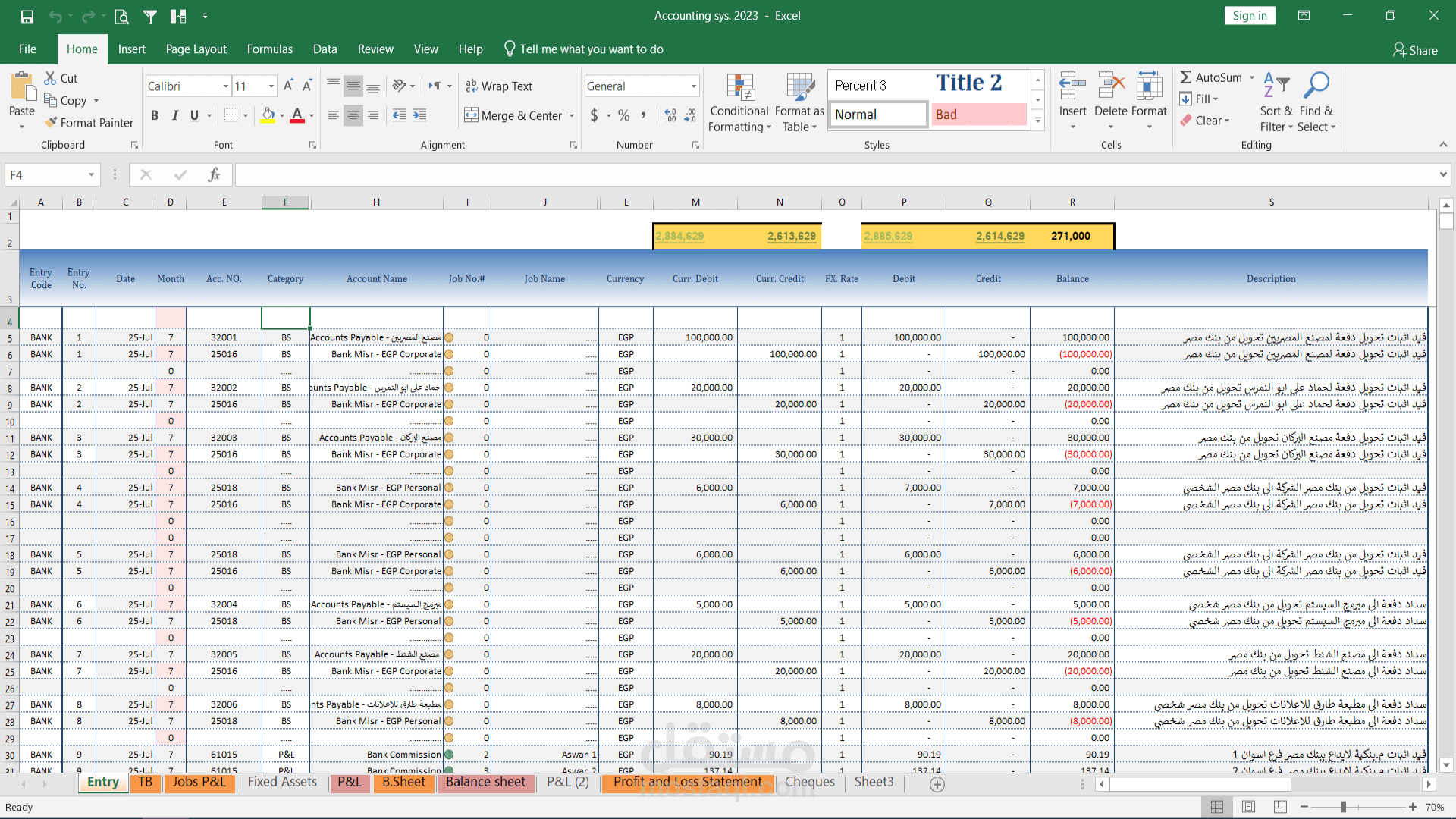Viewport: 1456px width, 819px height.
Task: Open AutoSum dropdown arrow
Action: point(1252,77)
